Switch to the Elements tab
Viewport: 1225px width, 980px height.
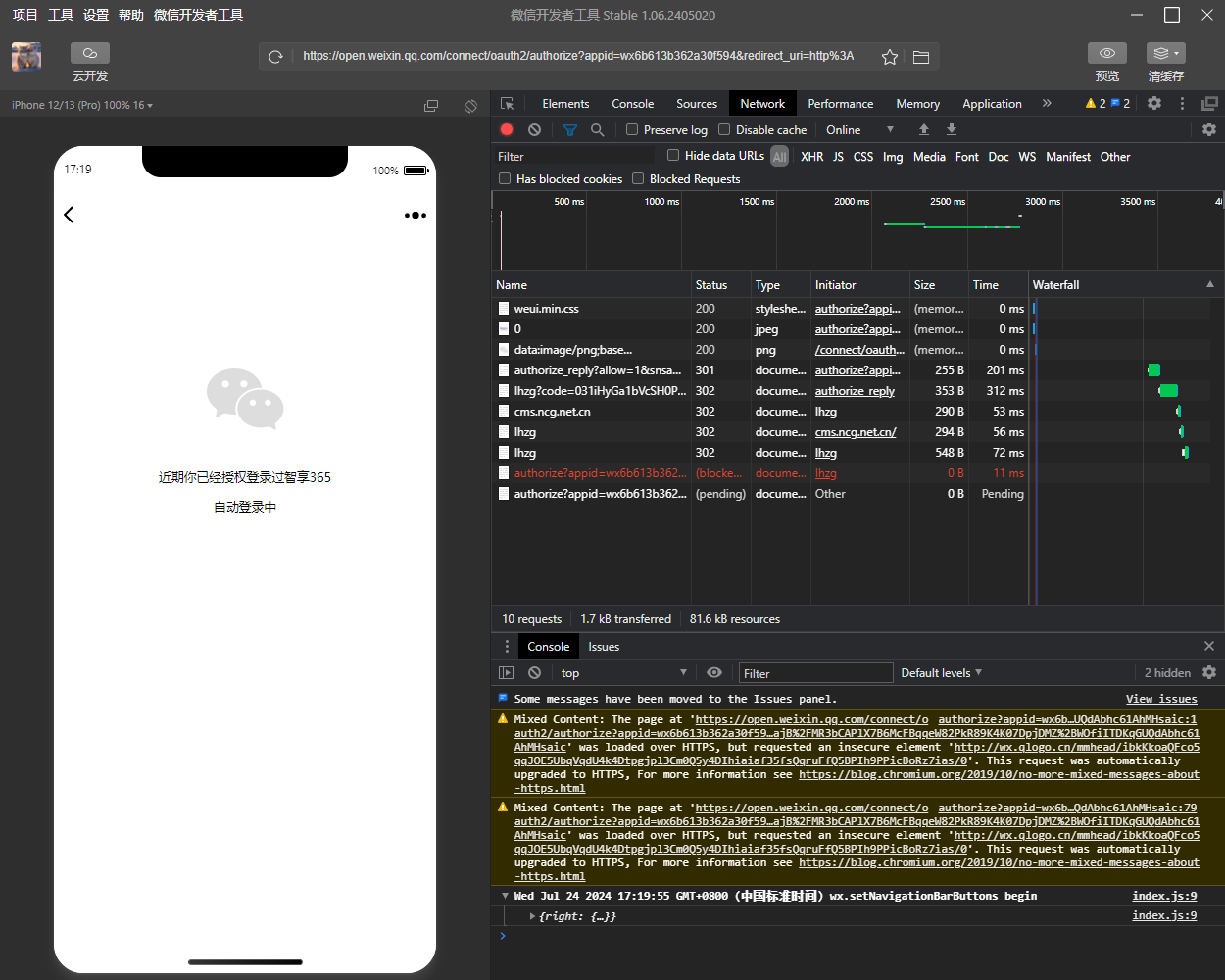pyautogui.click(x=565, y=103)
